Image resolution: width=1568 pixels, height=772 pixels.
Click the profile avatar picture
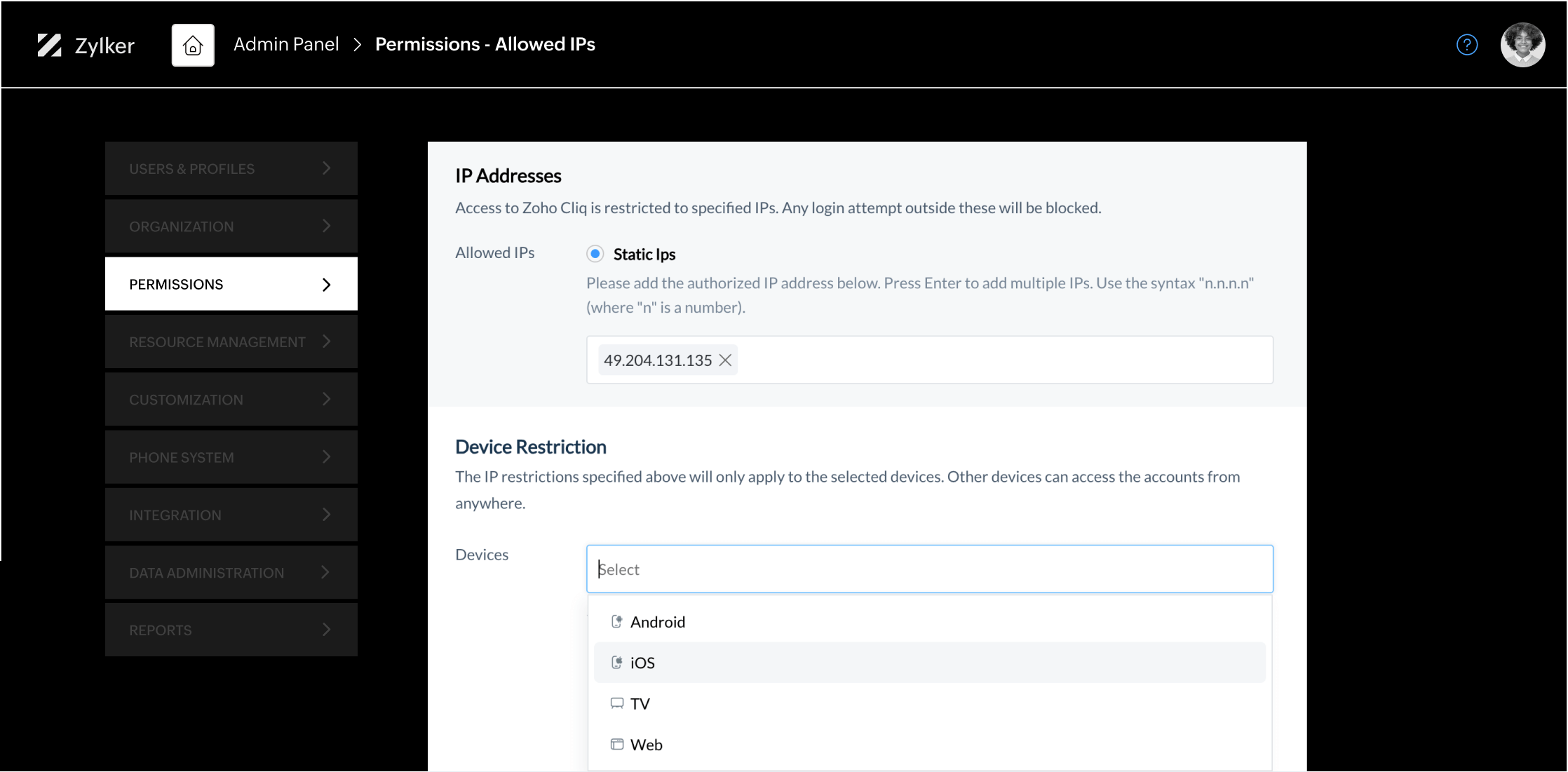(x=1522, y=44)
